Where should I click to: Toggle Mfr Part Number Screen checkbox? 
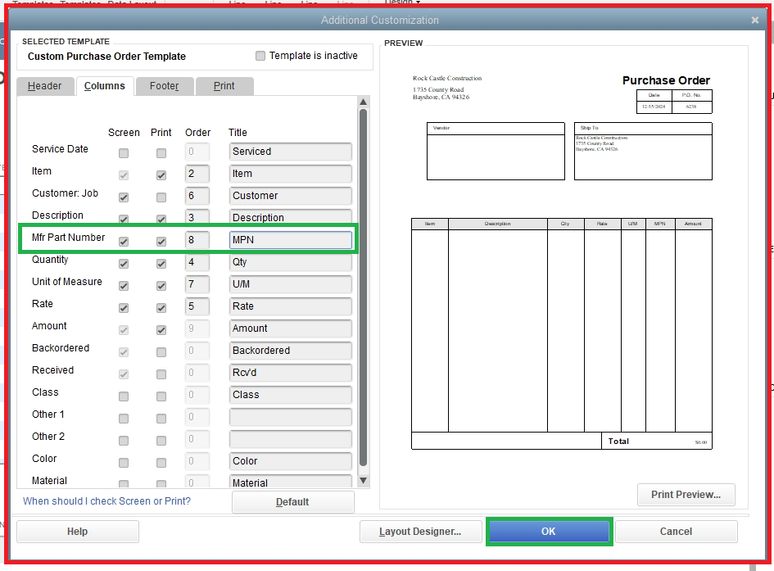pyautogui.click(x=123, y=241)
